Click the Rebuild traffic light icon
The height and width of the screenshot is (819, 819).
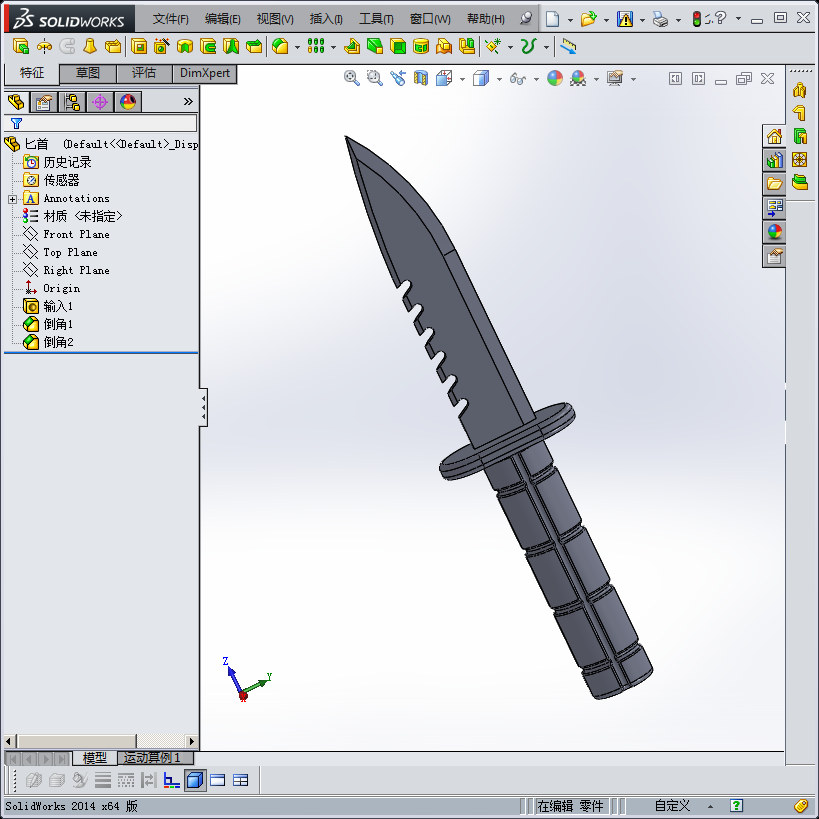pyautogui.click(x=696, y=19)
